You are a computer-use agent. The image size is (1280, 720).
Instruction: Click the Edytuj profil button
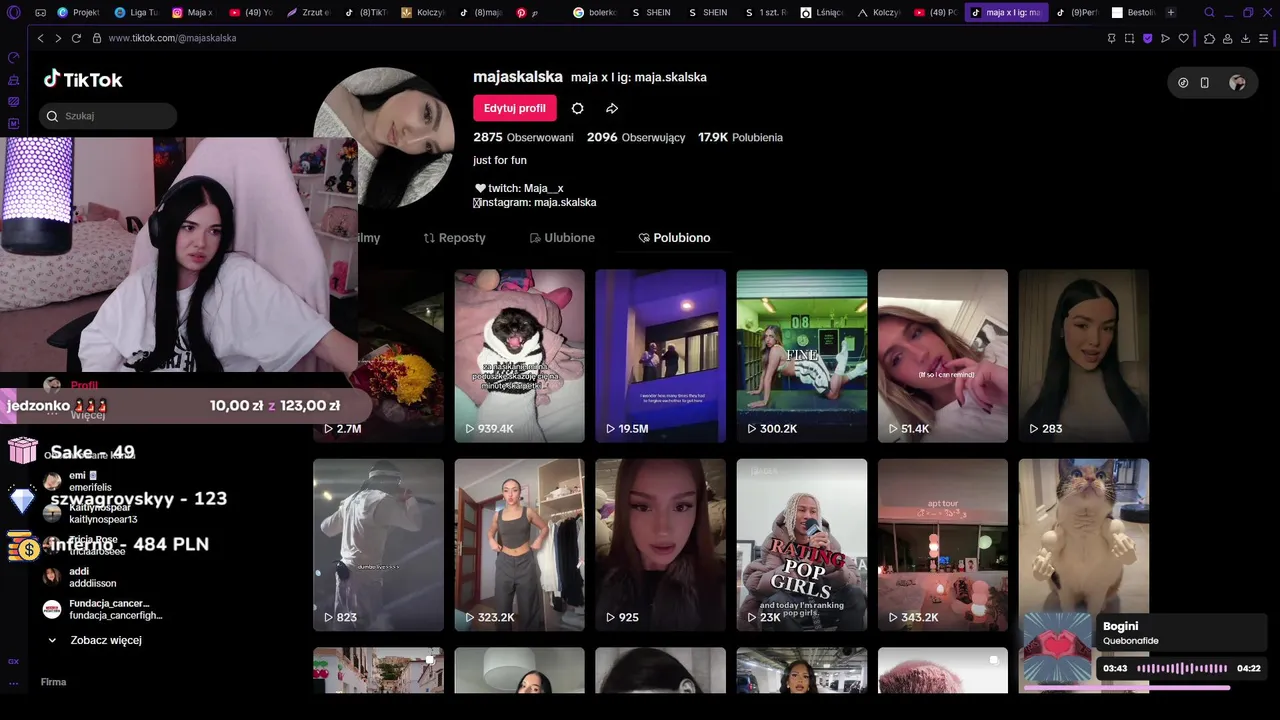(515, 108)
